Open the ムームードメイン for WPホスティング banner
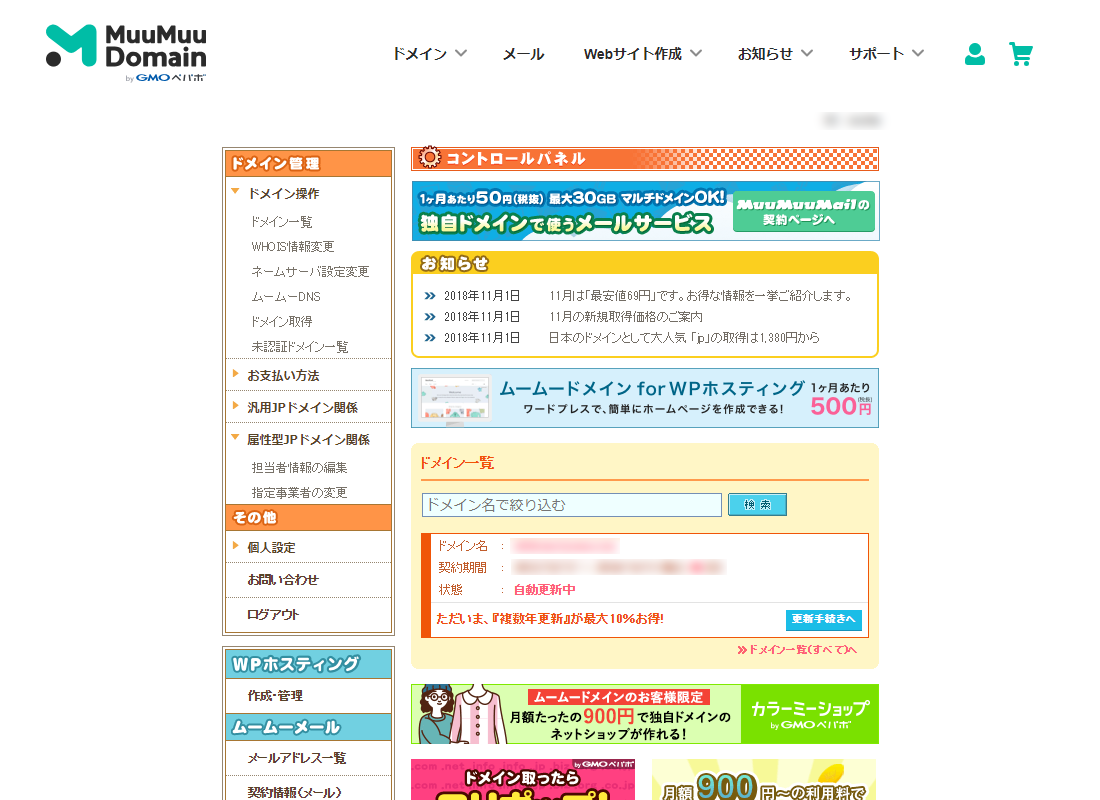1100x800 pixels. 645,397
